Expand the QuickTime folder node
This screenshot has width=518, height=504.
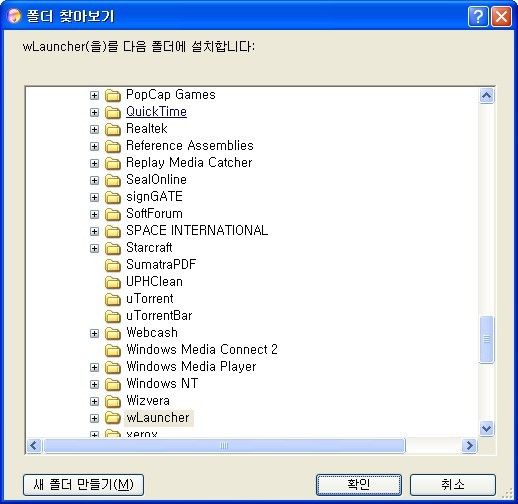click(x=94, y=113)
